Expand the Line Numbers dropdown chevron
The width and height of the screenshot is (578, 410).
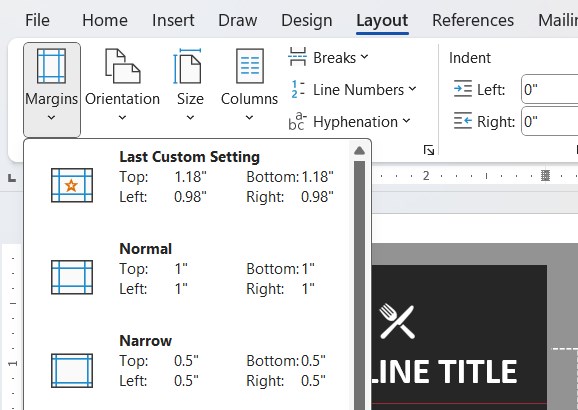coord(412,89)
